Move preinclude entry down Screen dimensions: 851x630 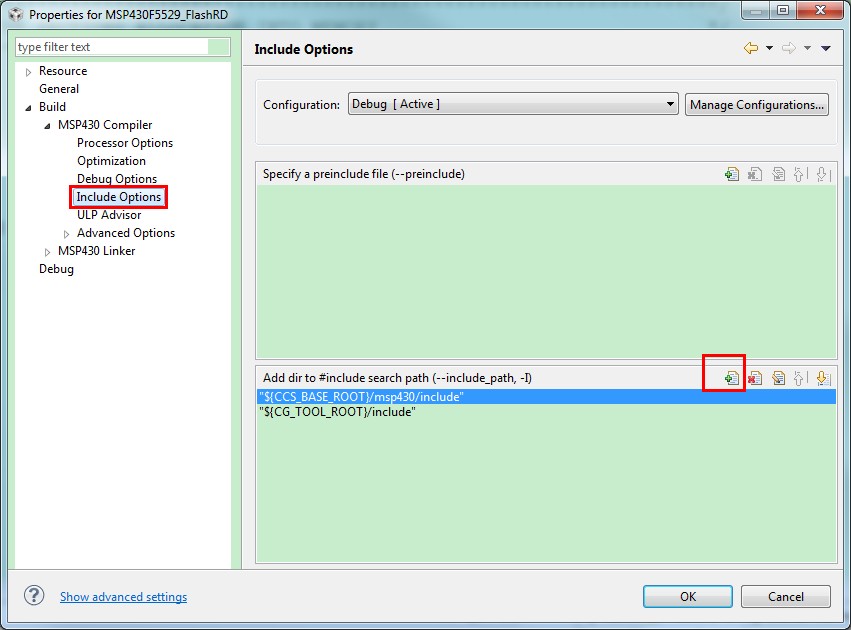(x=823, y=174)
